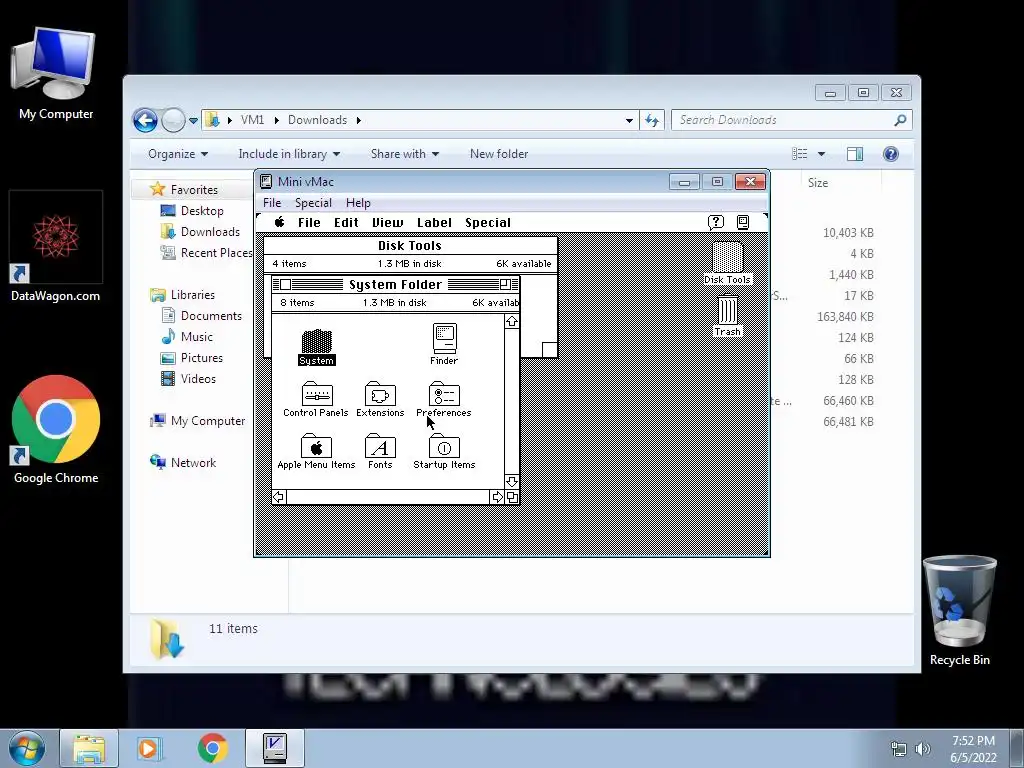
Task: Open Windows Explorer from the taskbar
Action: point(89,748)
